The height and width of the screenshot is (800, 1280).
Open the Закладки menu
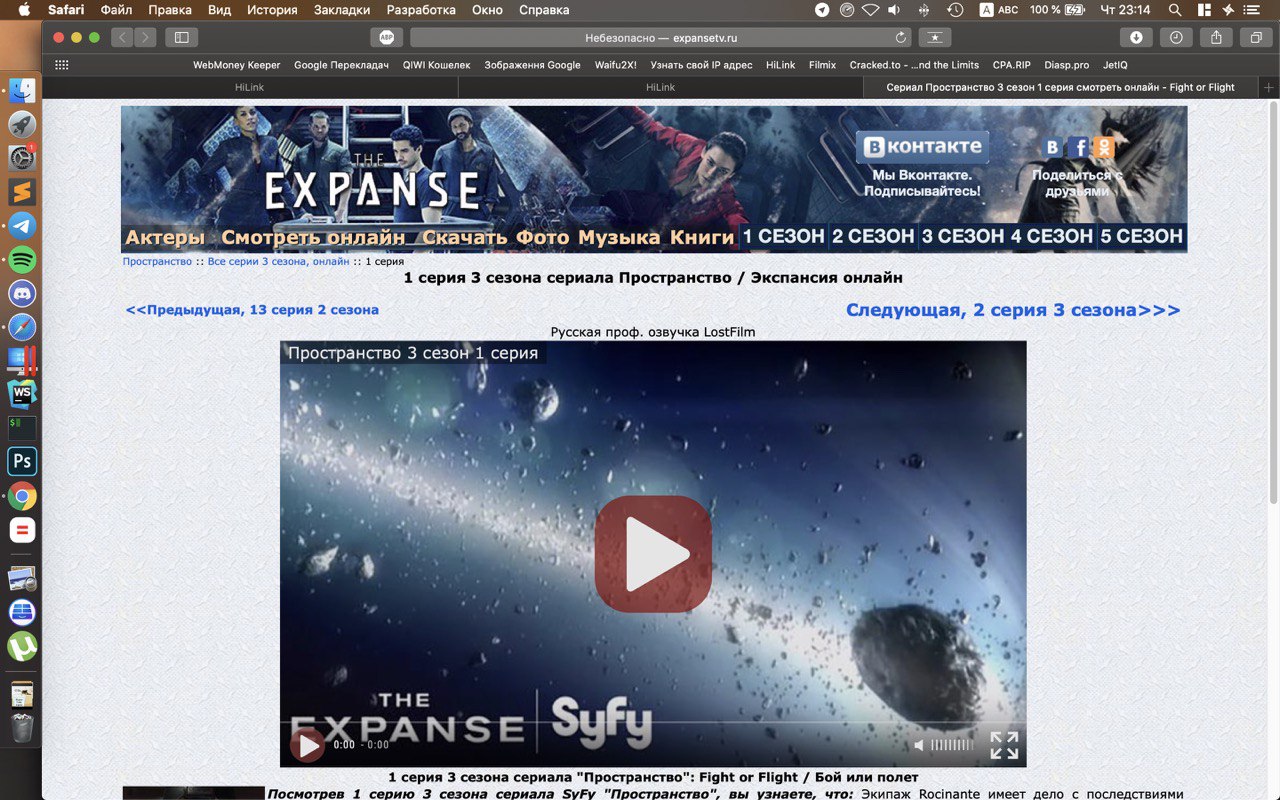click(x=341, y=10)
